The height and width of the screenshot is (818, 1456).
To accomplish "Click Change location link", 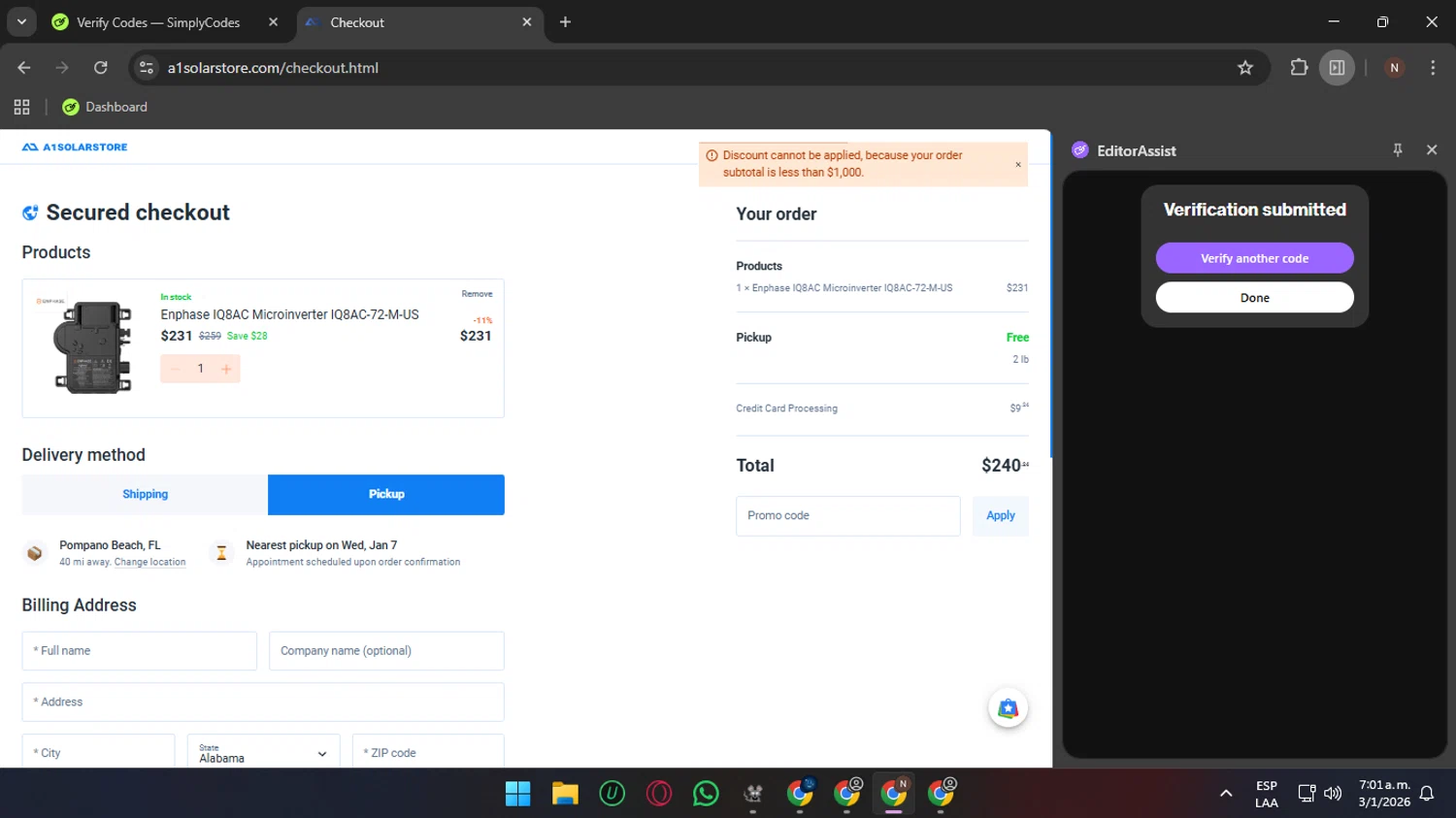I will (149, 563).
